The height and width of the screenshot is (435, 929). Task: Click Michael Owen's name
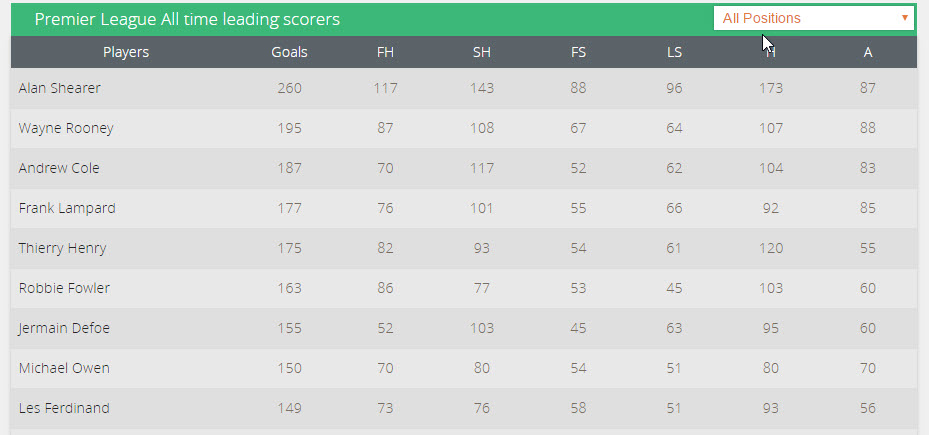tap(64, 368)
